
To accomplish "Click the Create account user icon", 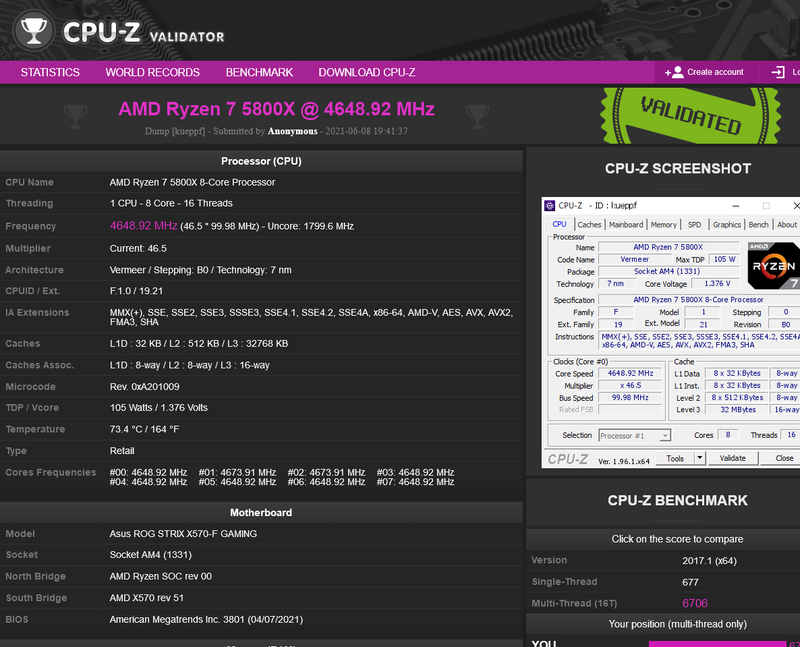I will 674,72.
